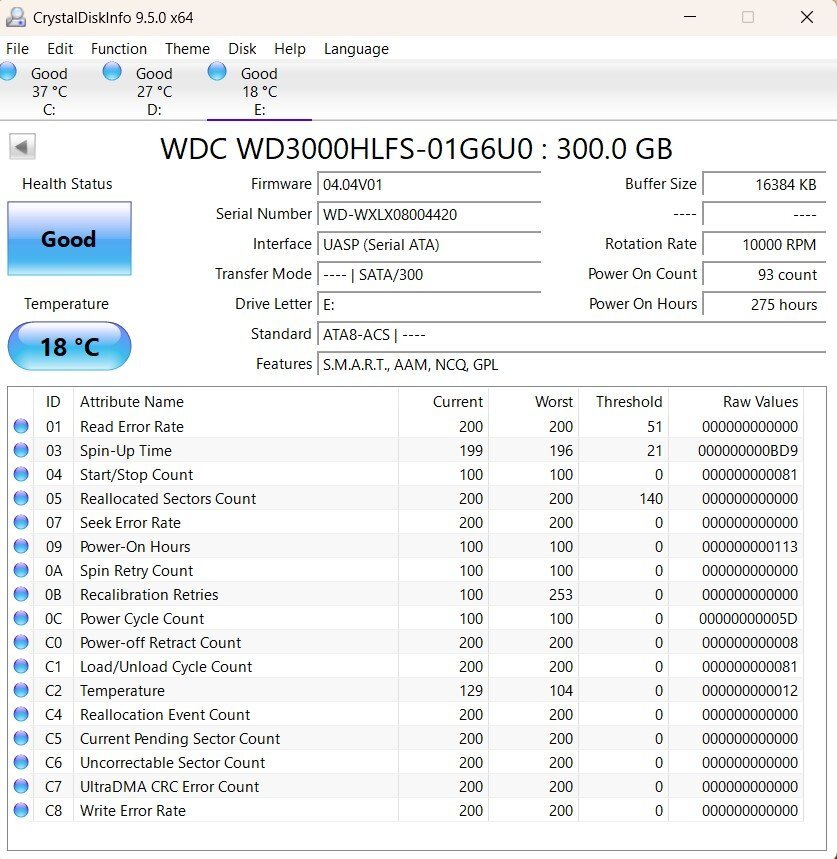Click status orb for Power-off Retract Count

[21, 642]
